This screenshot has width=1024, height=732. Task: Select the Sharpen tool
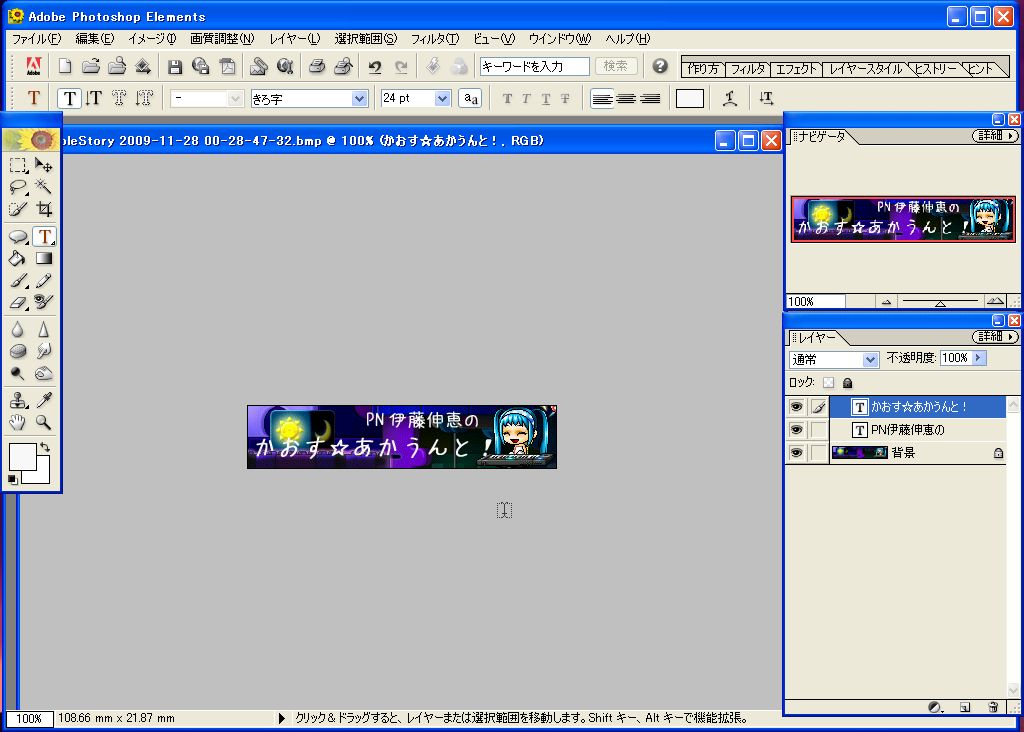(x=44, y=330)
